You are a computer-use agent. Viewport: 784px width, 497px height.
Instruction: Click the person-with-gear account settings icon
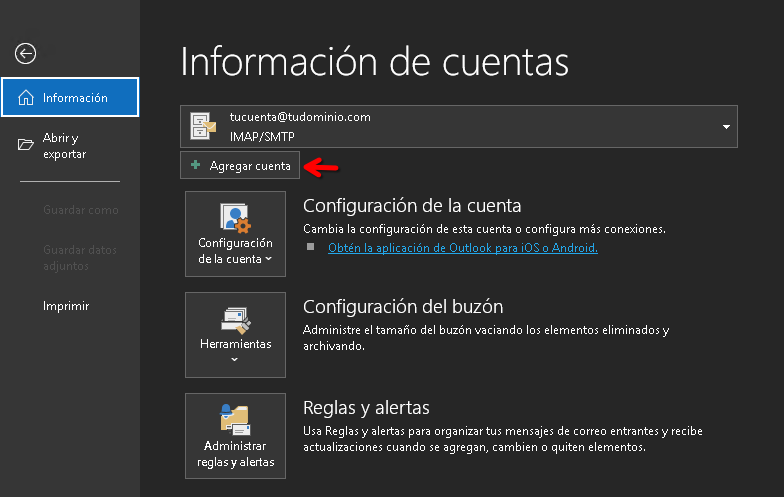click(x=235, y=217)
